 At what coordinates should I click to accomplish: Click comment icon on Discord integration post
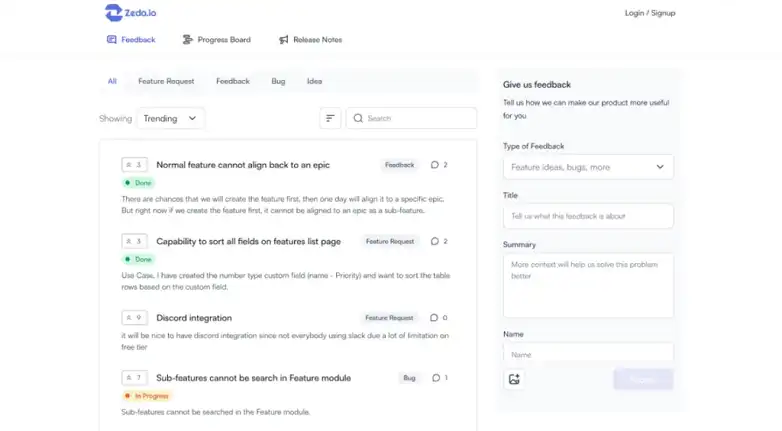[435, 318]
